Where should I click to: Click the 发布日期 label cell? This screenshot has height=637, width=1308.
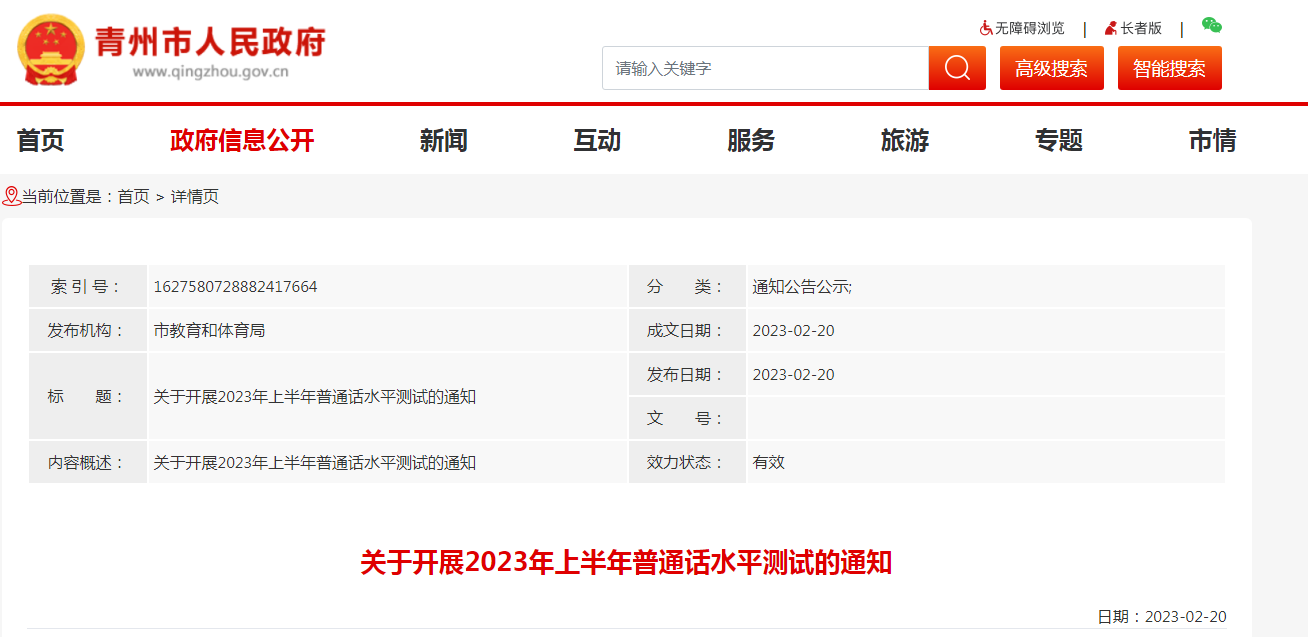tap(687, 374)
